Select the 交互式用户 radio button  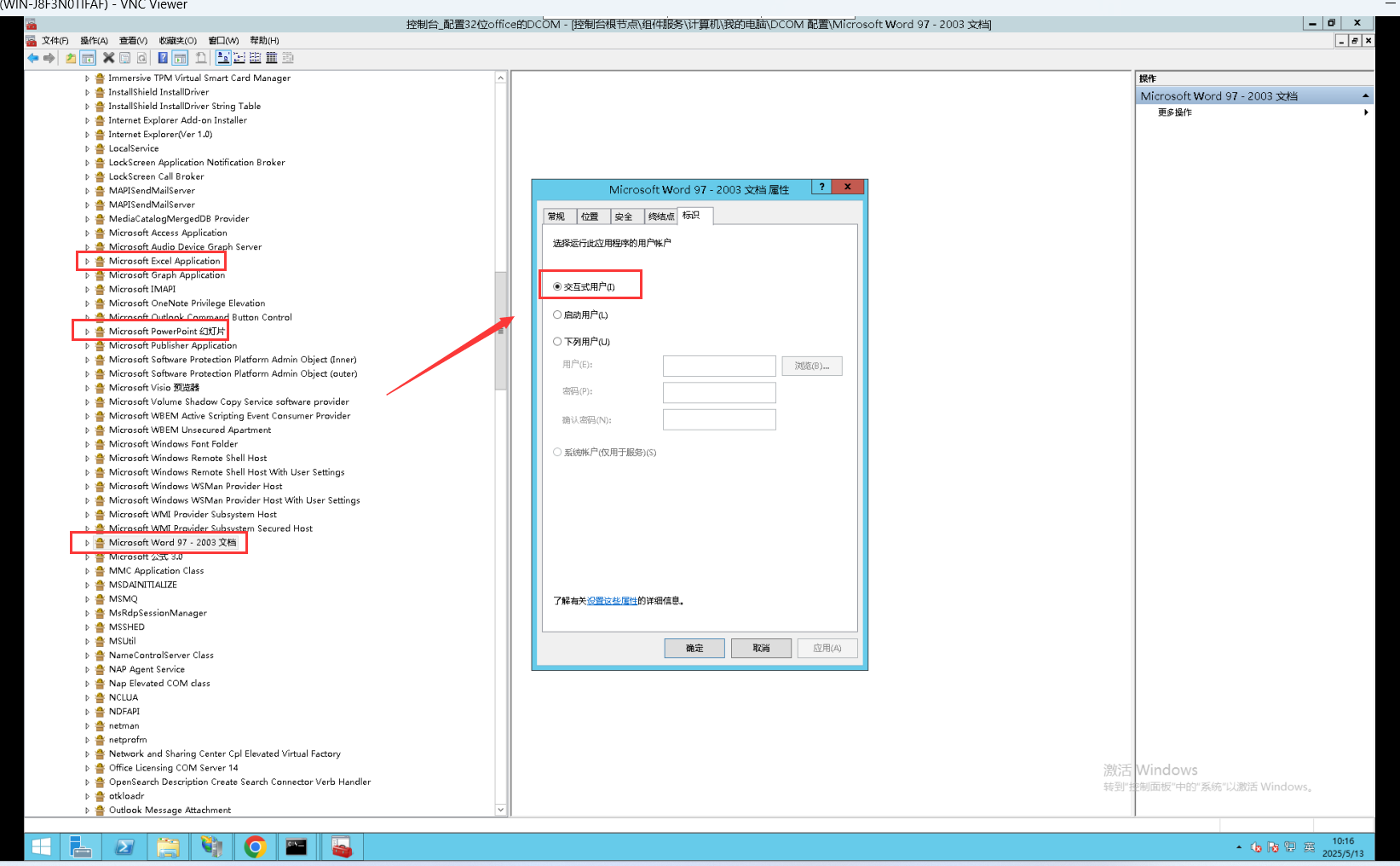pos(557,286)
